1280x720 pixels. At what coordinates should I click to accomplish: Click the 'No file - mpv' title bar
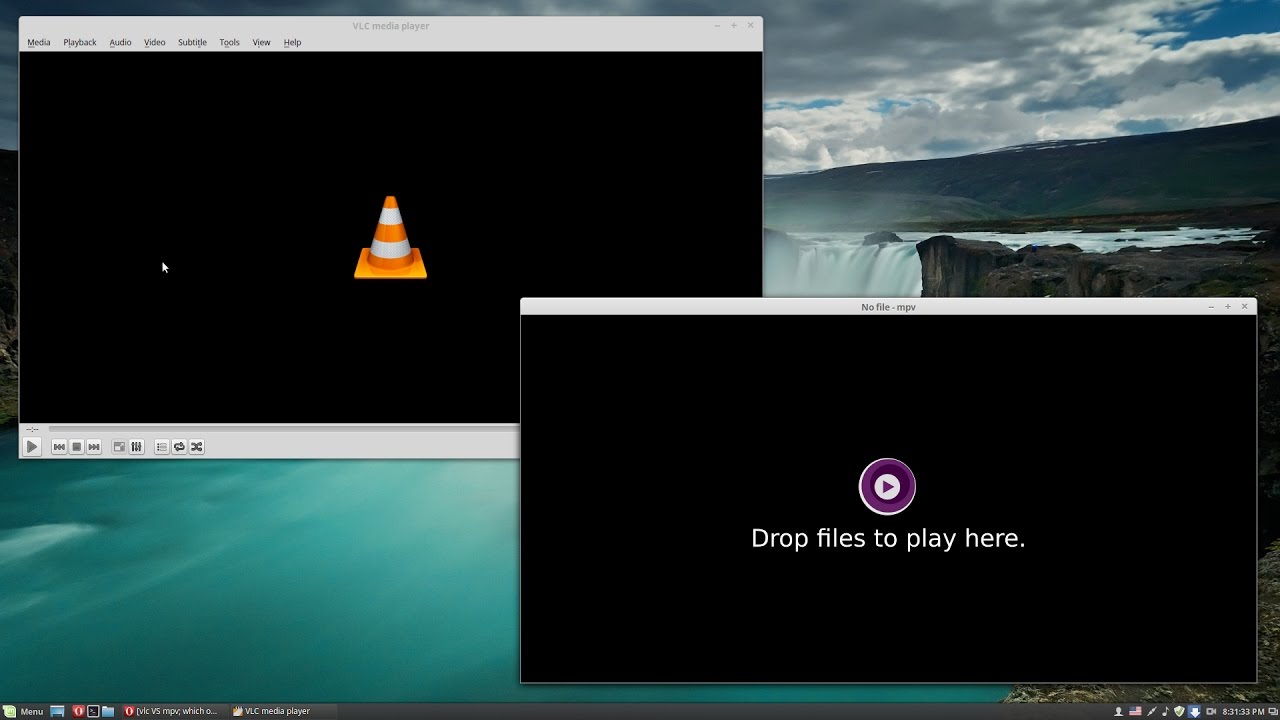tap(888, 307)
